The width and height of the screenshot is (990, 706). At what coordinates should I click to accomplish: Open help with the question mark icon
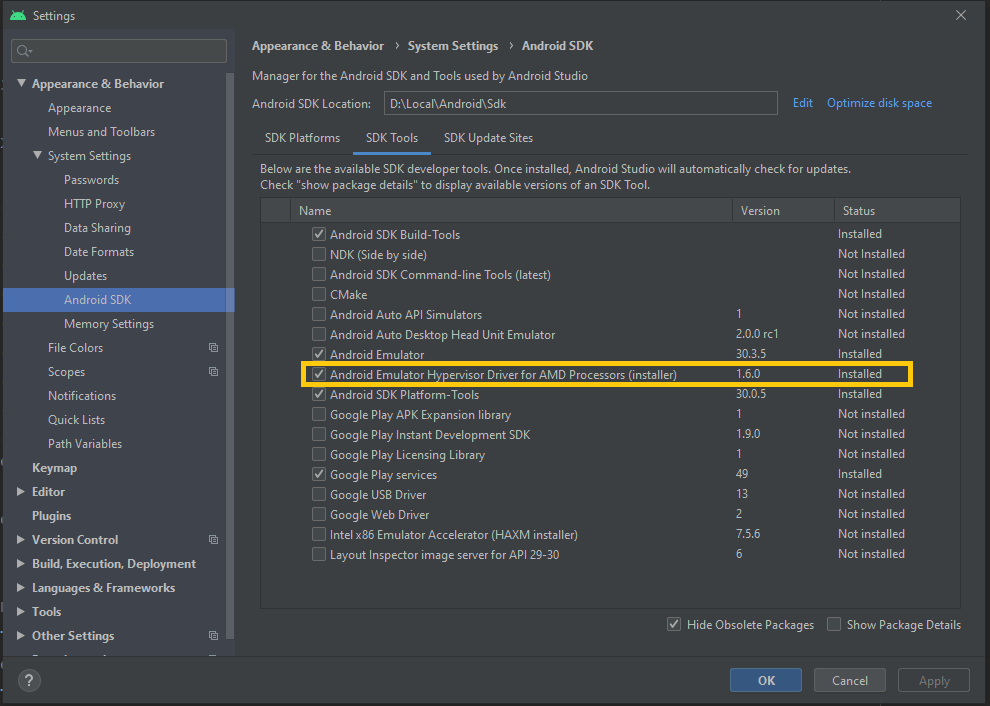coord(29,680)
